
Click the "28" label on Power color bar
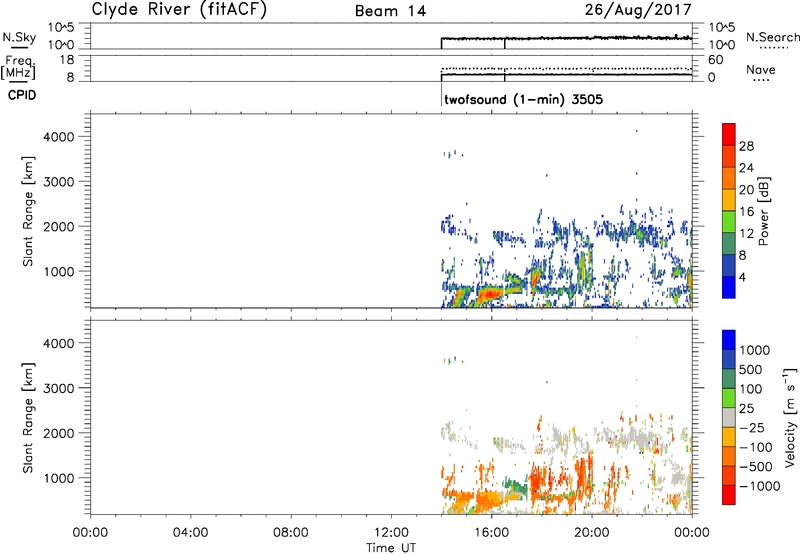[746, 146]
